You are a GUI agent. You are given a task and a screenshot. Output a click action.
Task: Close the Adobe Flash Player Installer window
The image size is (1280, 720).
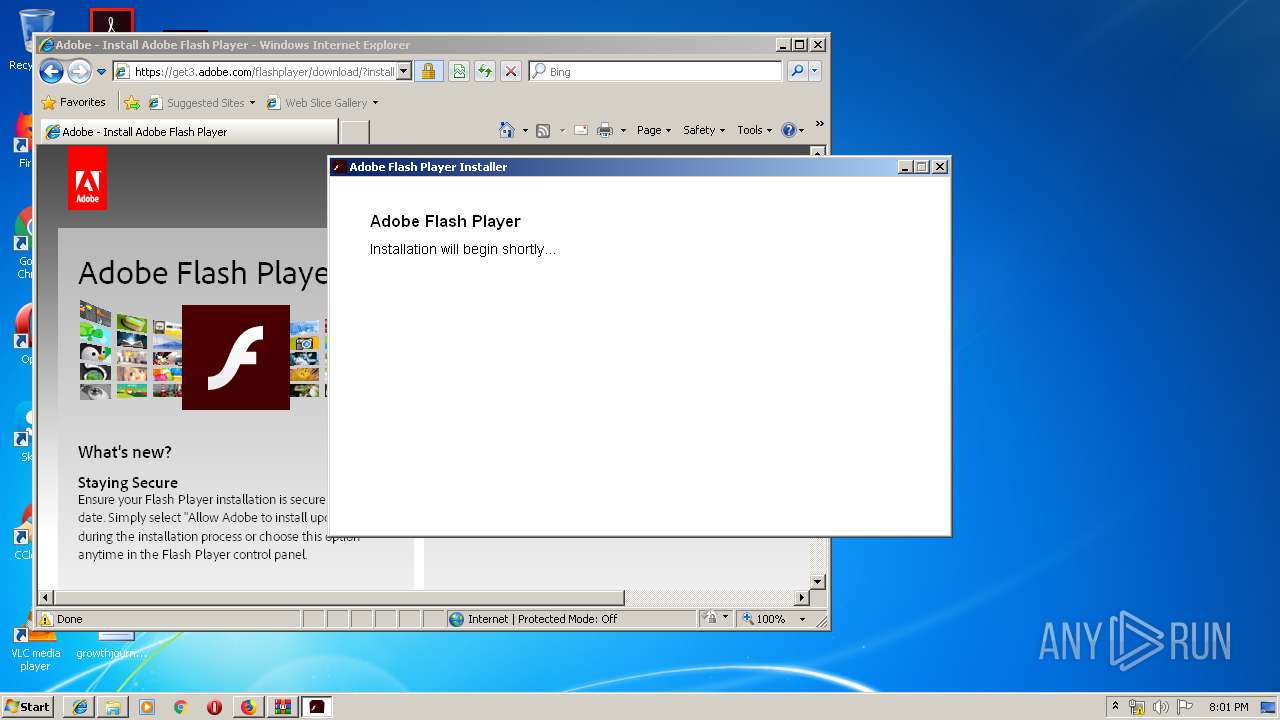(940, 167)
